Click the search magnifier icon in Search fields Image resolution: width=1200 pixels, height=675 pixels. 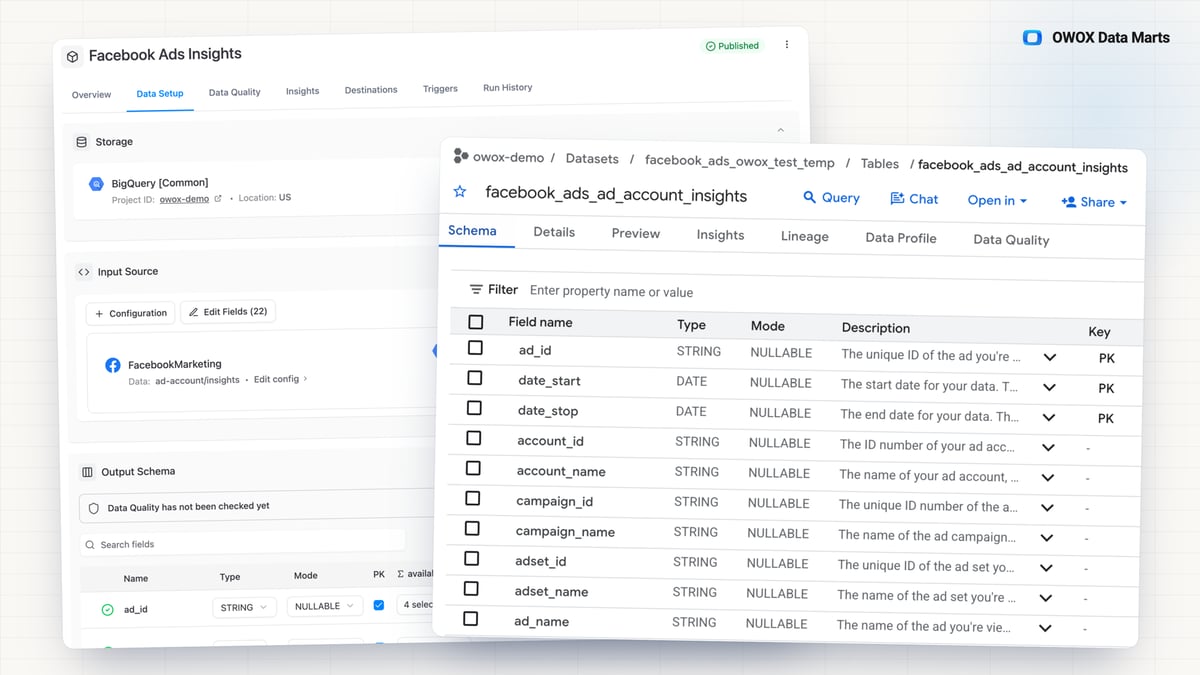(x=90, y=545)
